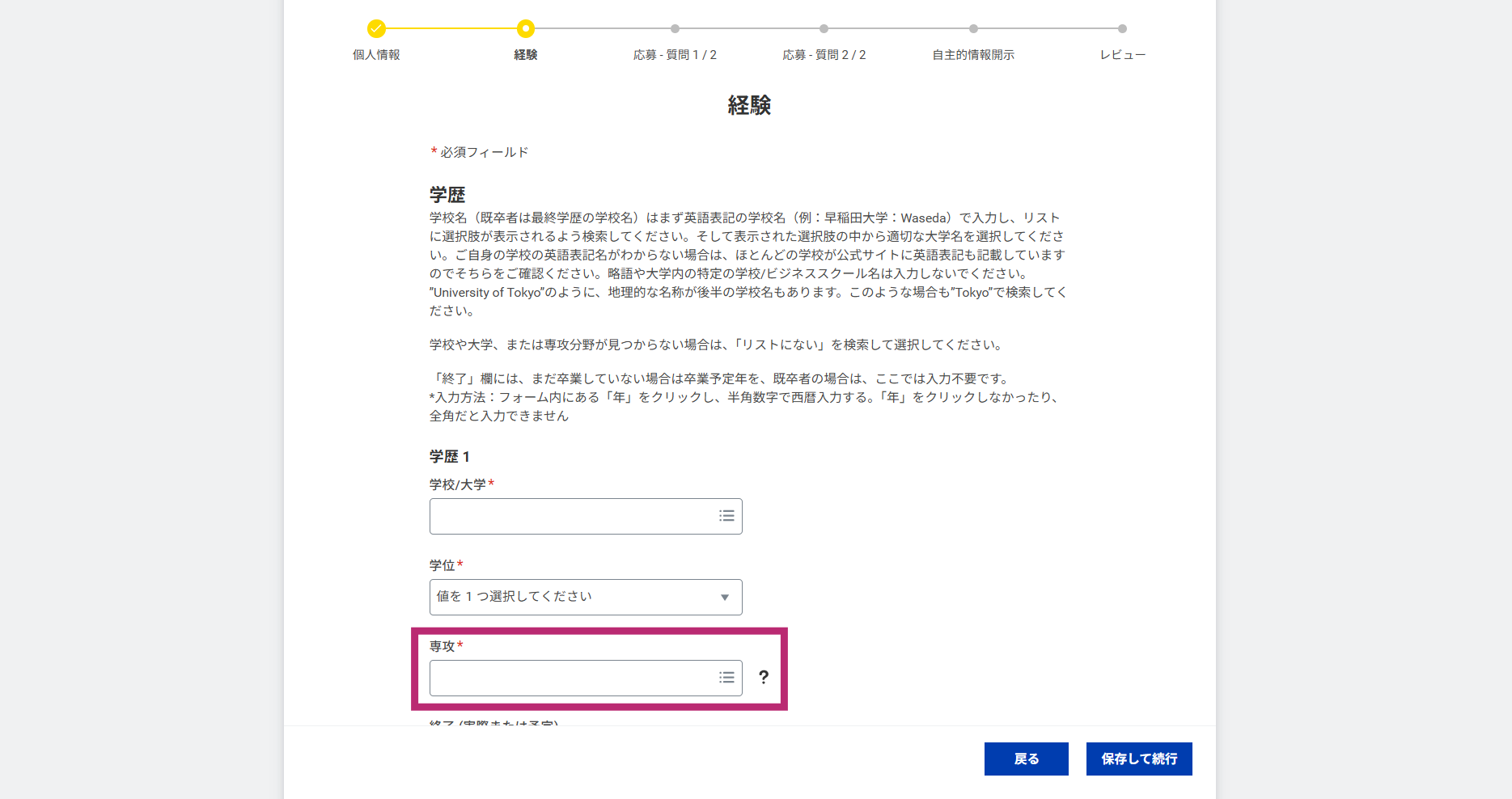Click the 学歴 1 subheading

point(449,457)
